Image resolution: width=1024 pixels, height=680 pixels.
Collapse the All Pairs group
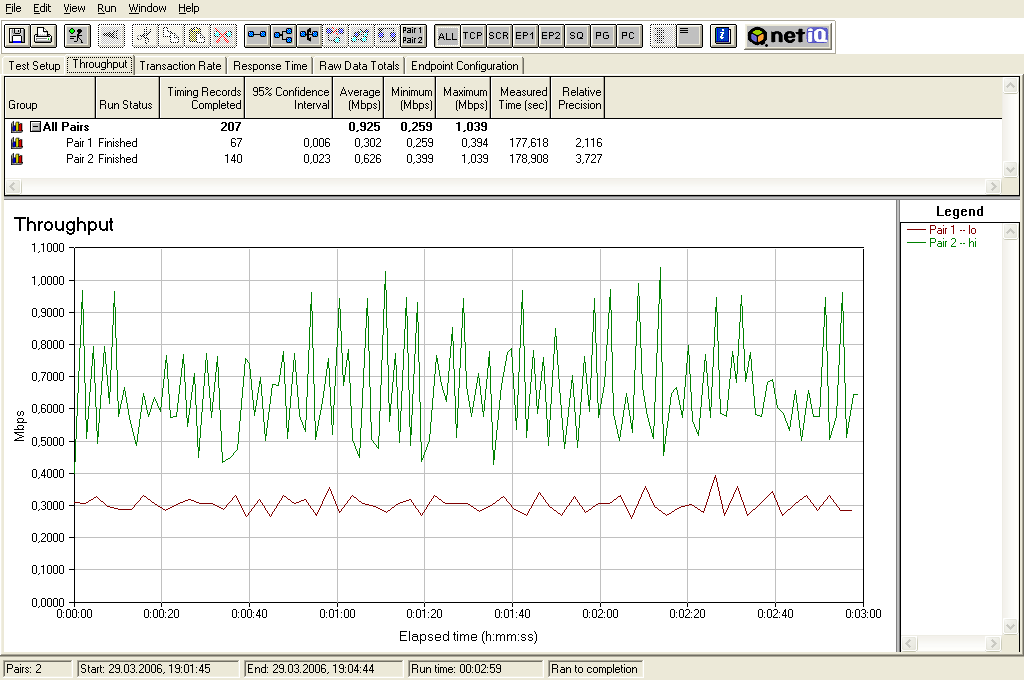coord(35,127)
